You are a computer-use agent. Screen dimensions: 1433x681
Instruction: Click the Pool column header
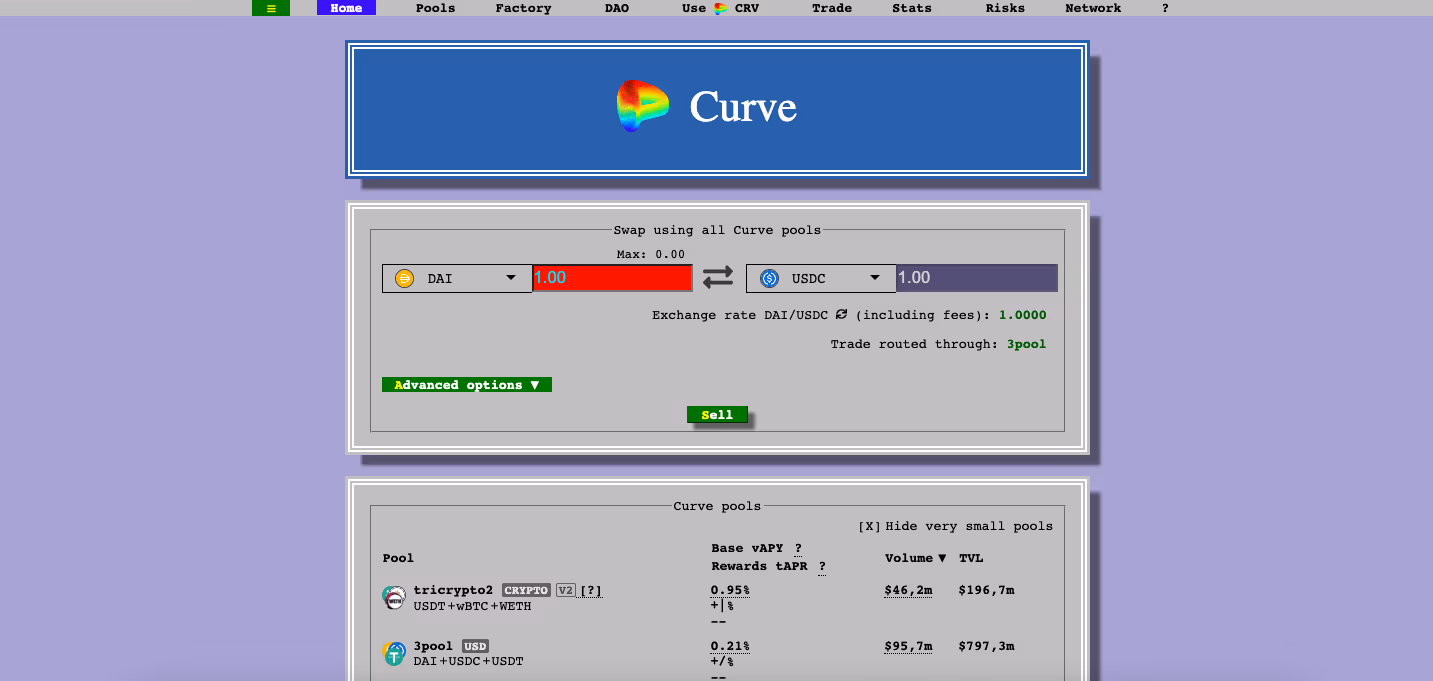tap(398, 558)
